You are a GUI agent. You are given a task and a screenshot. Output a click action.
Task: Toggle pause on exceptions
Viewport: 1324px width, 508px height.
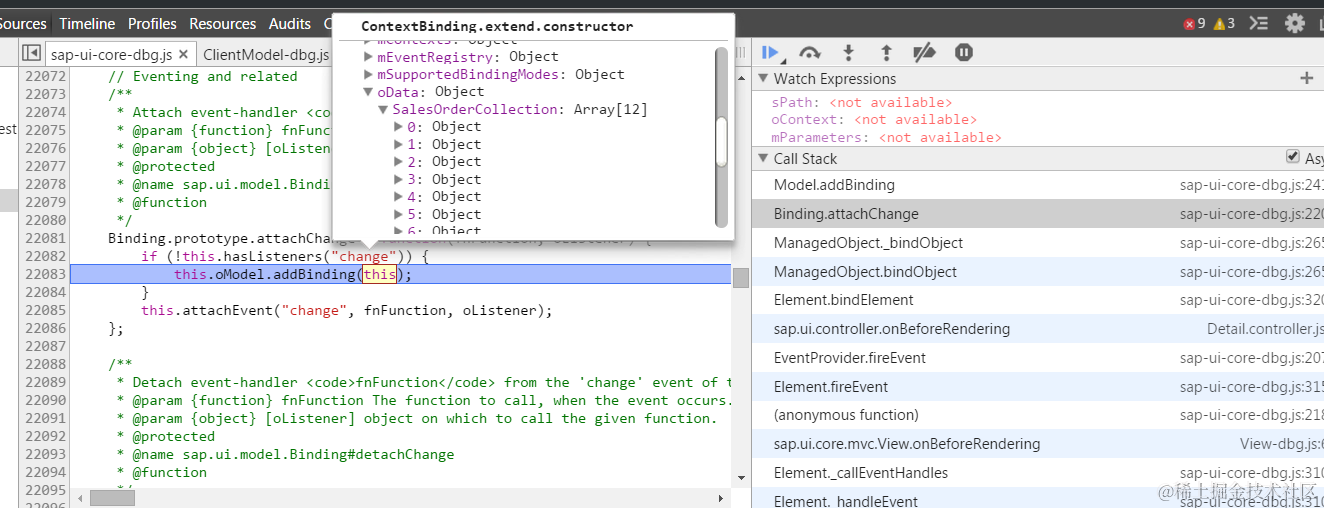tap(963, 52)
